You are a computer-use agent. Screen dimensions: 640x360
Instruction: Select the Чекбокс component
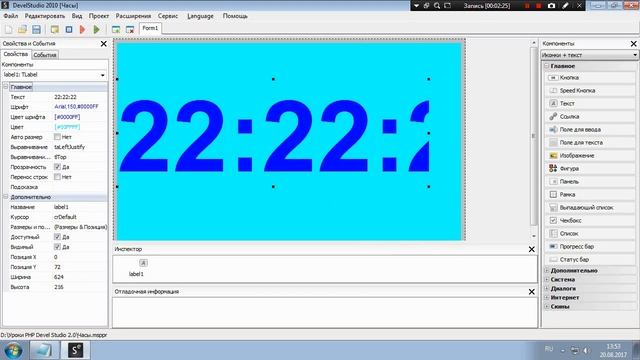point(589,220)
